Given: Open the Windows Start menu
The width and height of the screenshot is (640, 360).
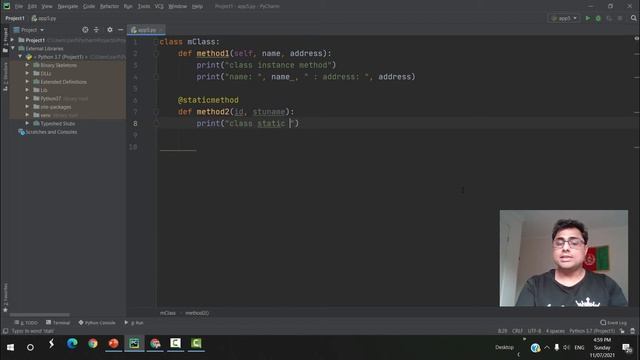Looking at the screenshot, I should click(10, 347).
